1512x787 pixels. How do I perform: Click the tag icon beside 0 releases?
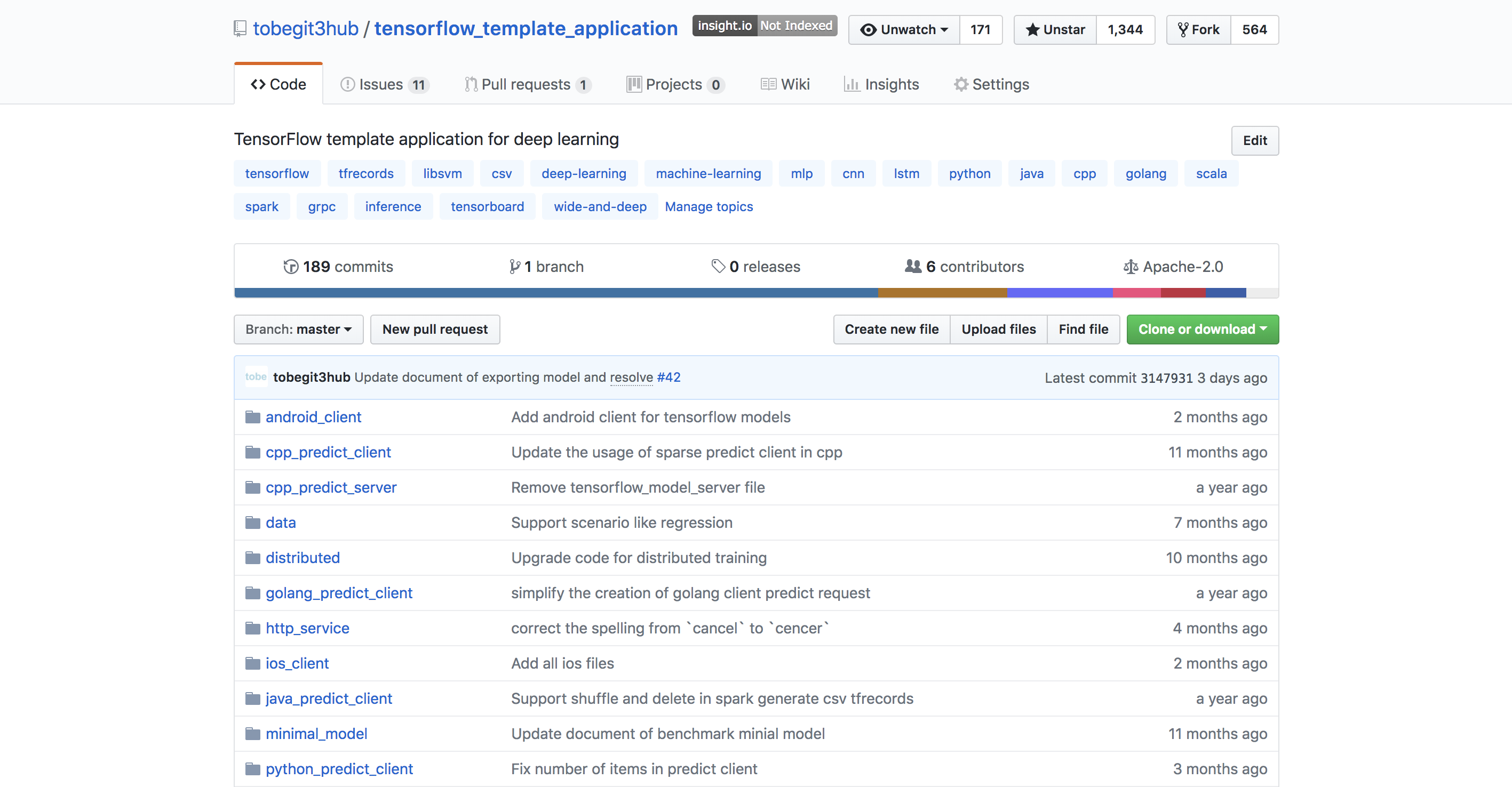(x=718, y=266)
